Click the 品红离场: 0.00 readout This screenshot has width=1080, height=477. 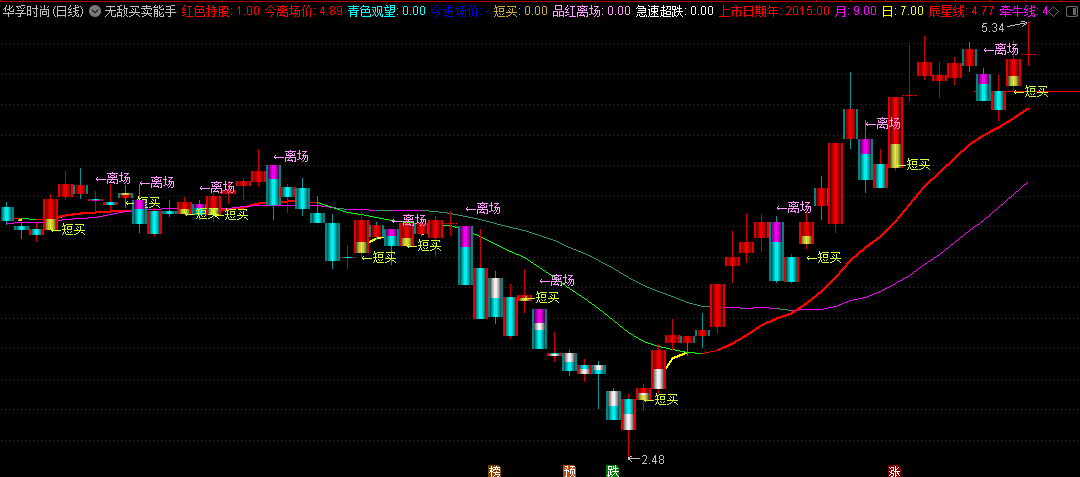point(592,11)
